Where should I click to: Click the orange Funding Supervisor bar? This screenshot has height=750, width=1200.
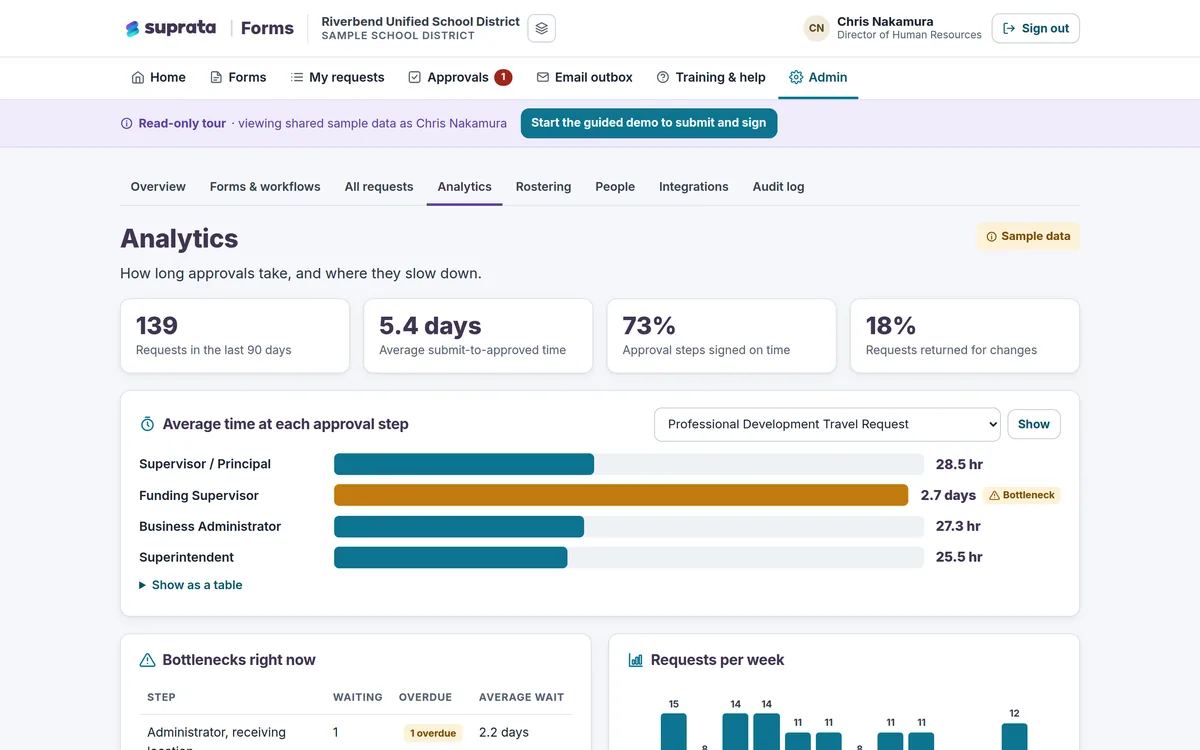pos(621,495)
